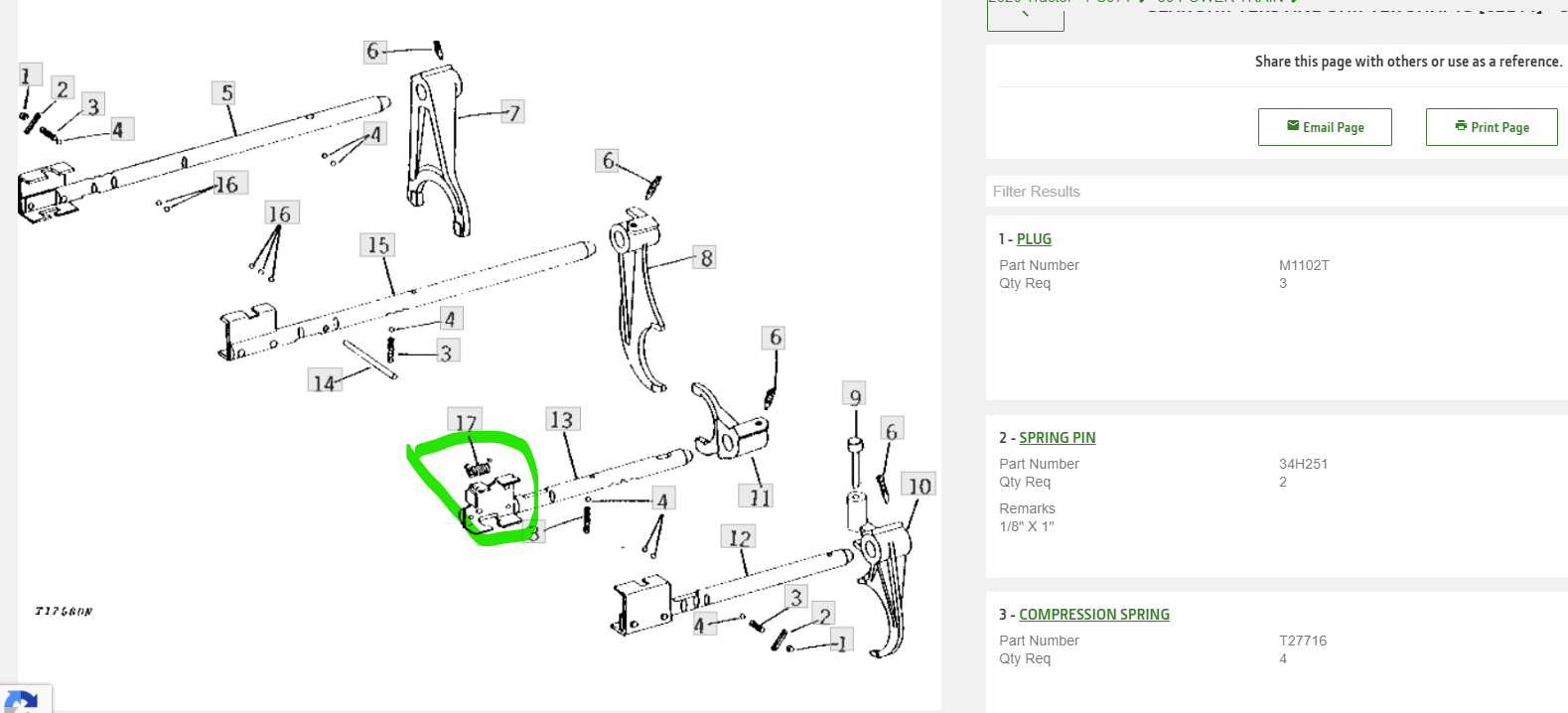Click the back chevron button at top
Image resolution: width=1568 pixels, height=713 pixels.
pos(1026,15)
